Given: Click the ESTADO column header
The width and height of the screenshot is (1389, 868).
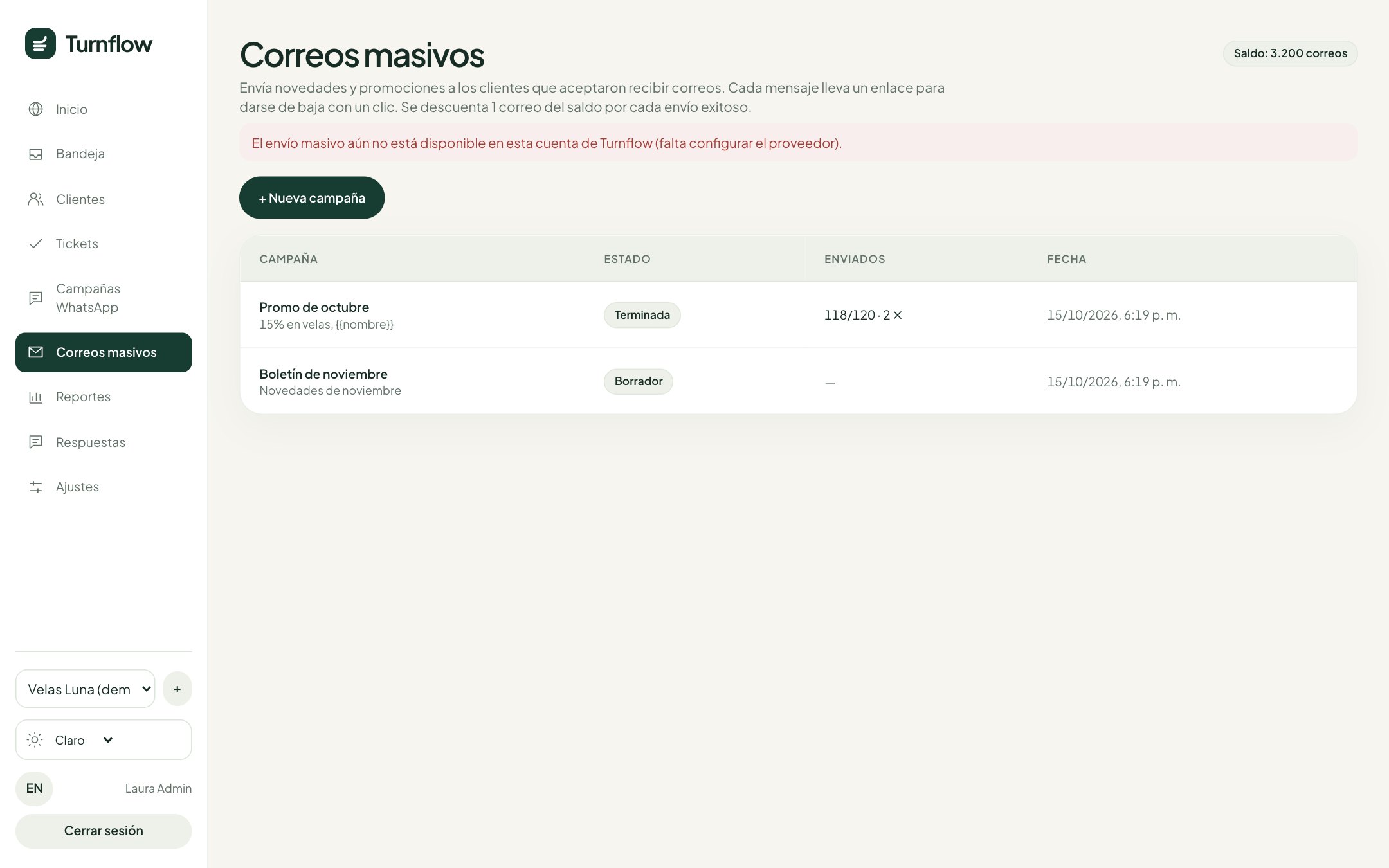Looking at the screenshot, I should tap(627, 259).
